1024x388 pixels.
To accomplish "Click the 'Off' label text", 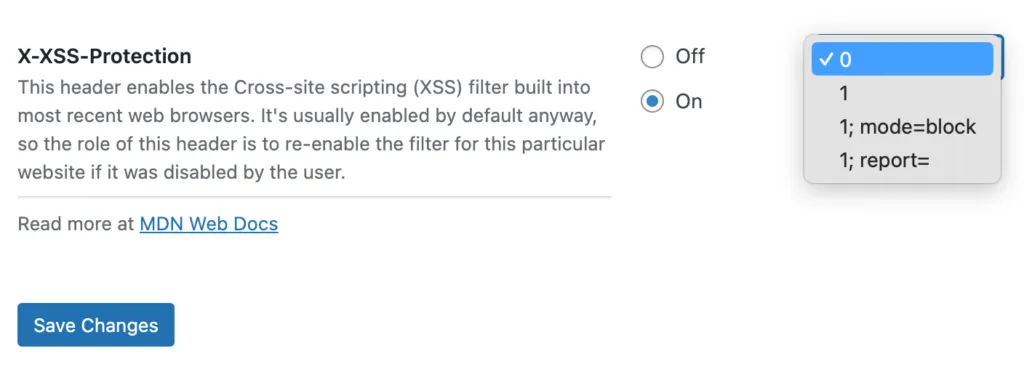I will point(690,57).
